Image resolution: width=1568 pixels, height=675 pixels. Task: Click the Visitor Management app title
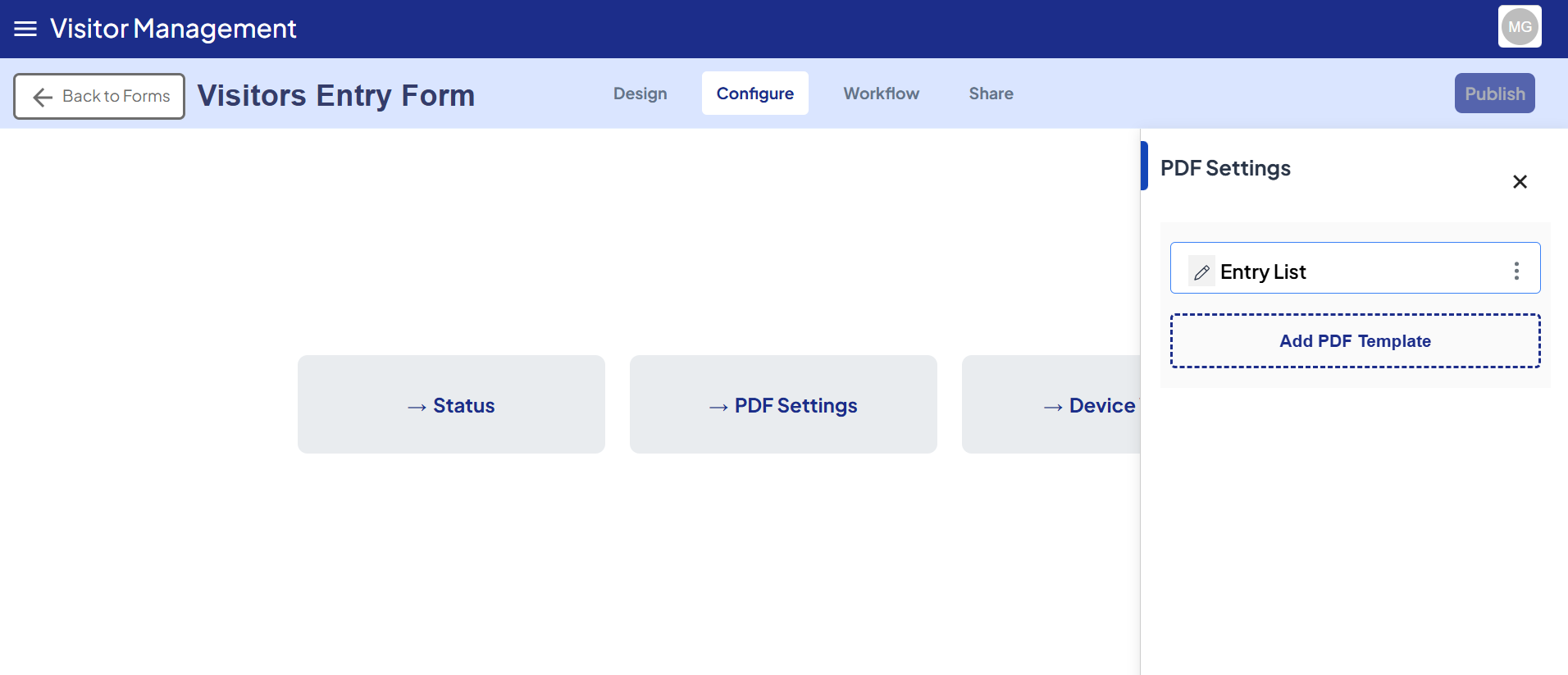173,29
